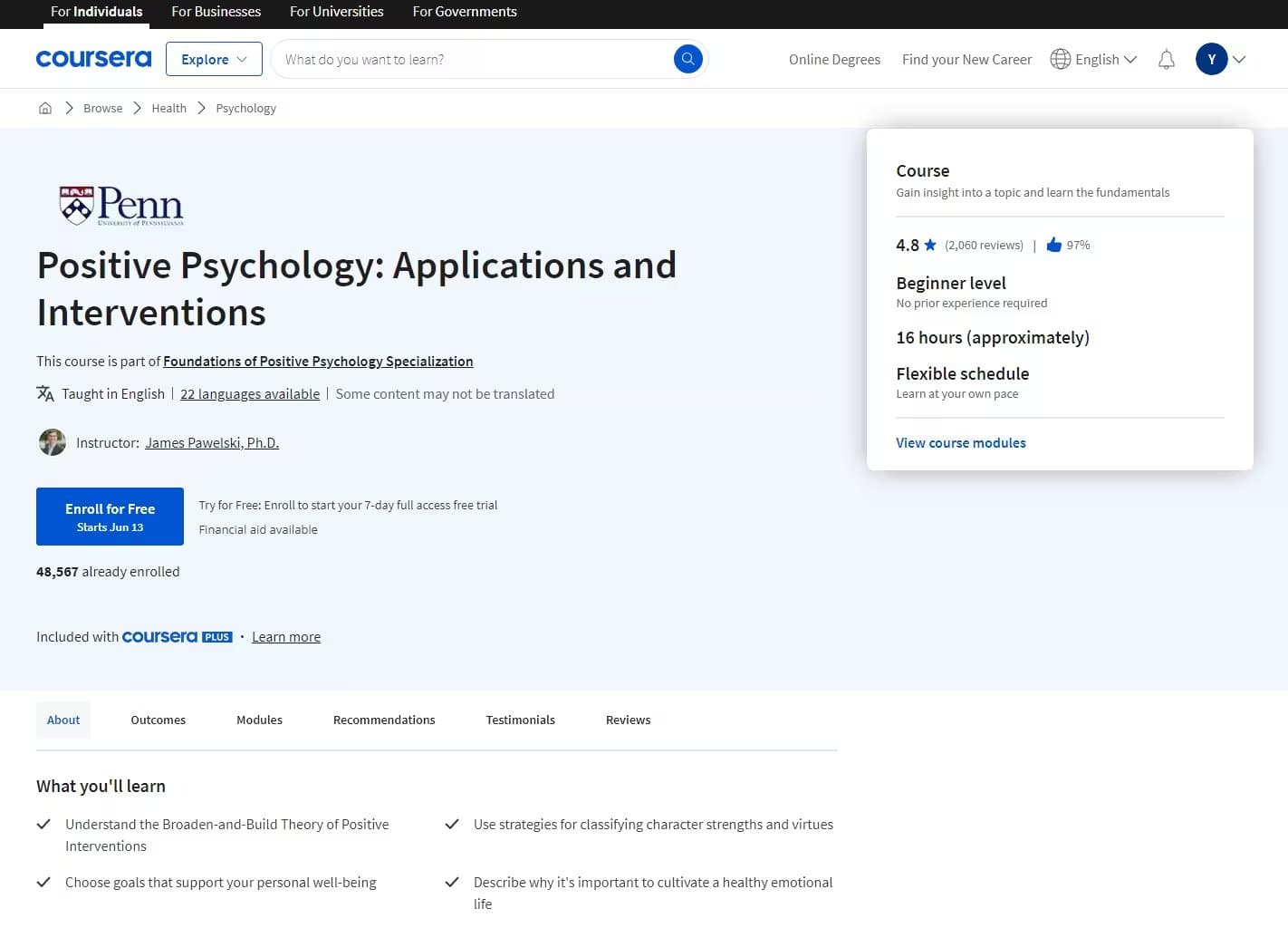
Task: Select the Modules tab
Action: click(259, 720)
